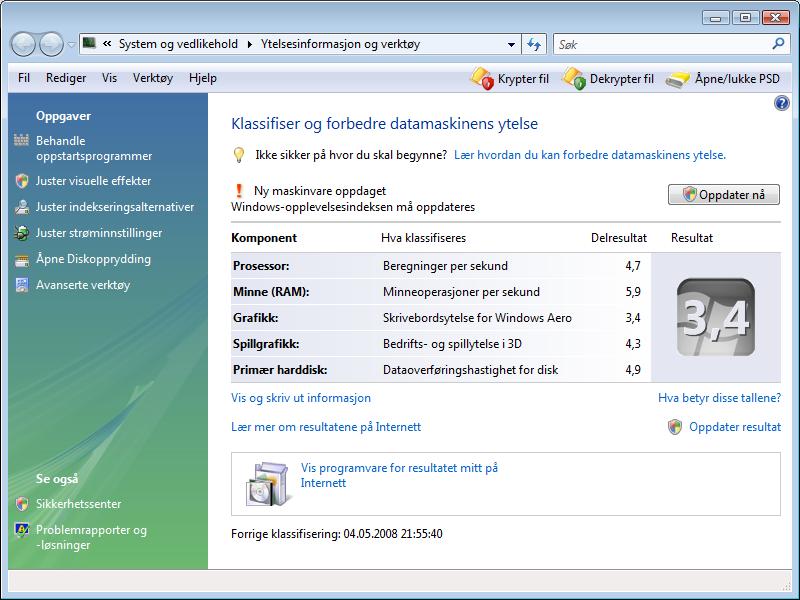Image resolution: width=800 pixels, height=600 pixels.
Task: Click icon beside Juster strøminnstillinger
Action: [22, 233]
